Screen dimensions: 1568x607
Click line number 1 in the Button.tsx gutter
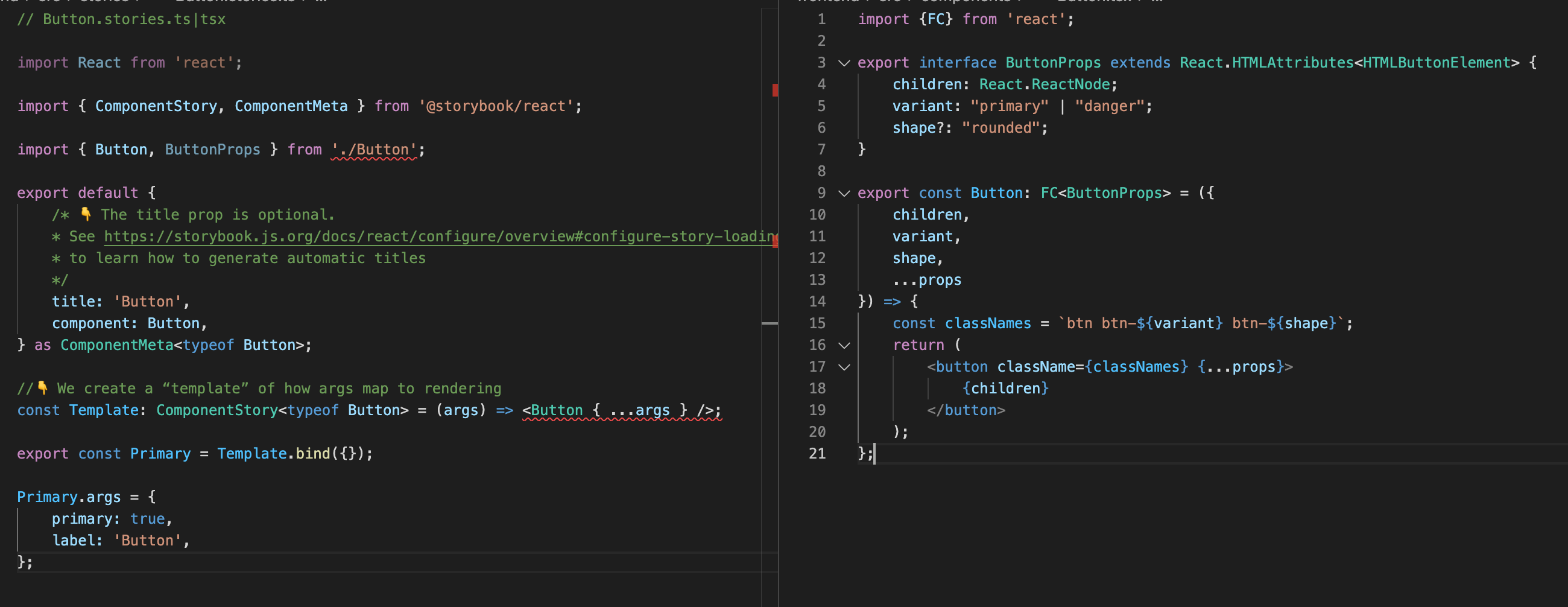point(821,19)
